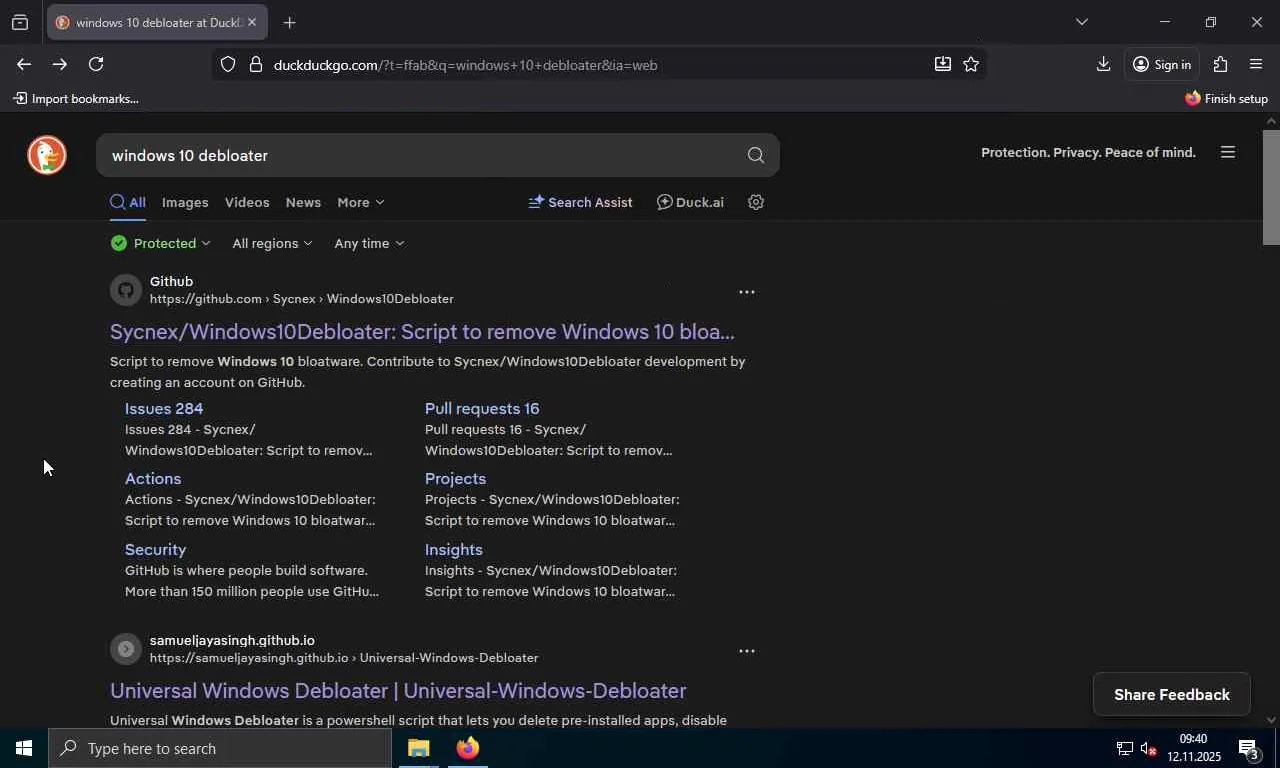Open a new browser tab
The width and height of the screenshot is (1280, 768).
289,22
